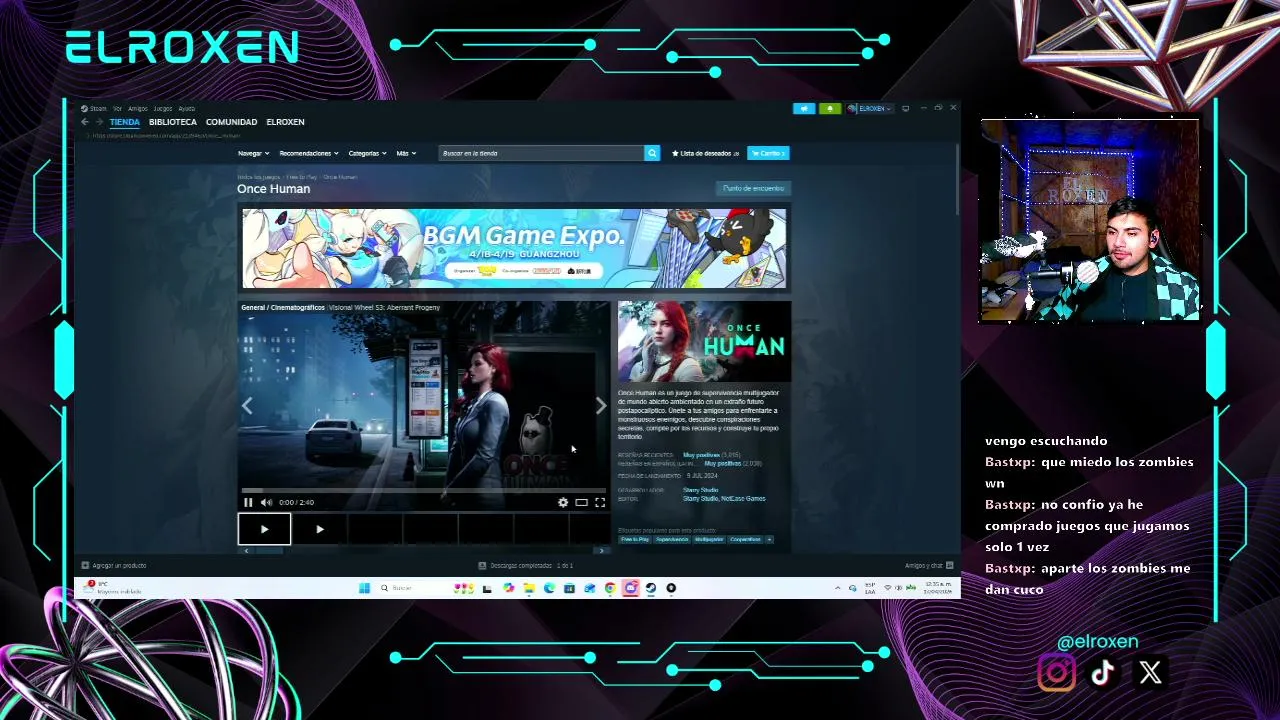
Task: Open the Starry Studio developer link
Action: click(701, 490)
